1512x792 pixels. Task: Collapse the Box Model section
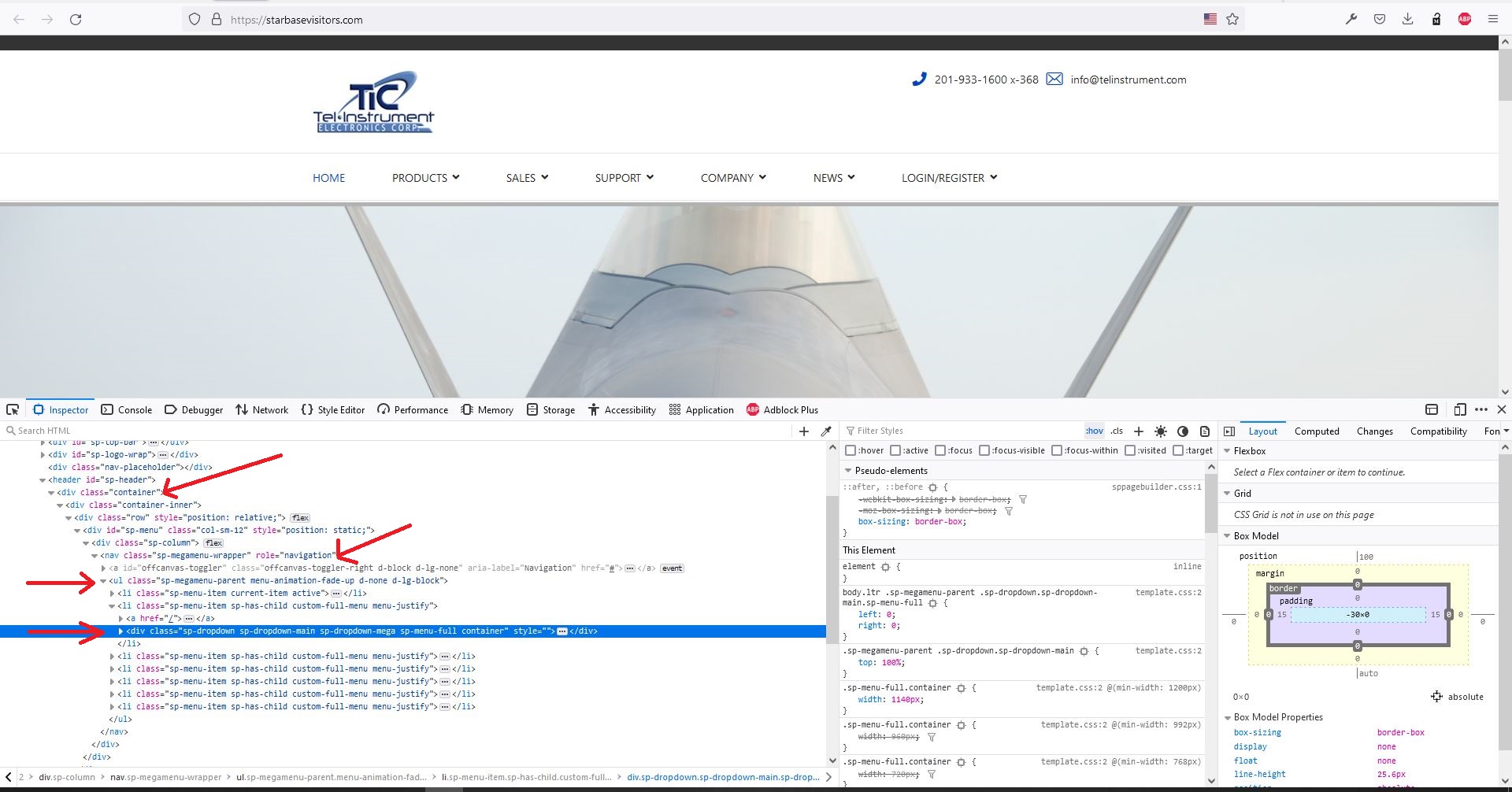pyautogui.click(x=1227, y=536)
